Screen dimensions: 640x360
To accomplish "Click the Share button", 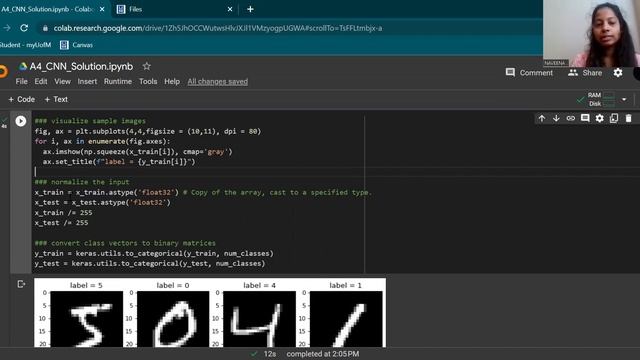I will (585, 73).
